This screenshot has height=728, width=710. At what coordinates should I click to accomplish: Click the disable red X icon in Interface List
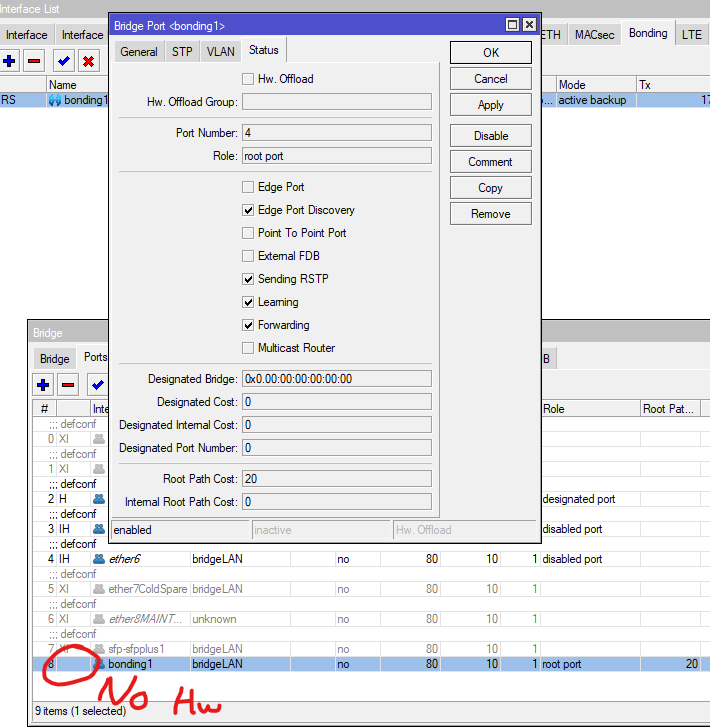pyautogui.click(x=88, y=61)
